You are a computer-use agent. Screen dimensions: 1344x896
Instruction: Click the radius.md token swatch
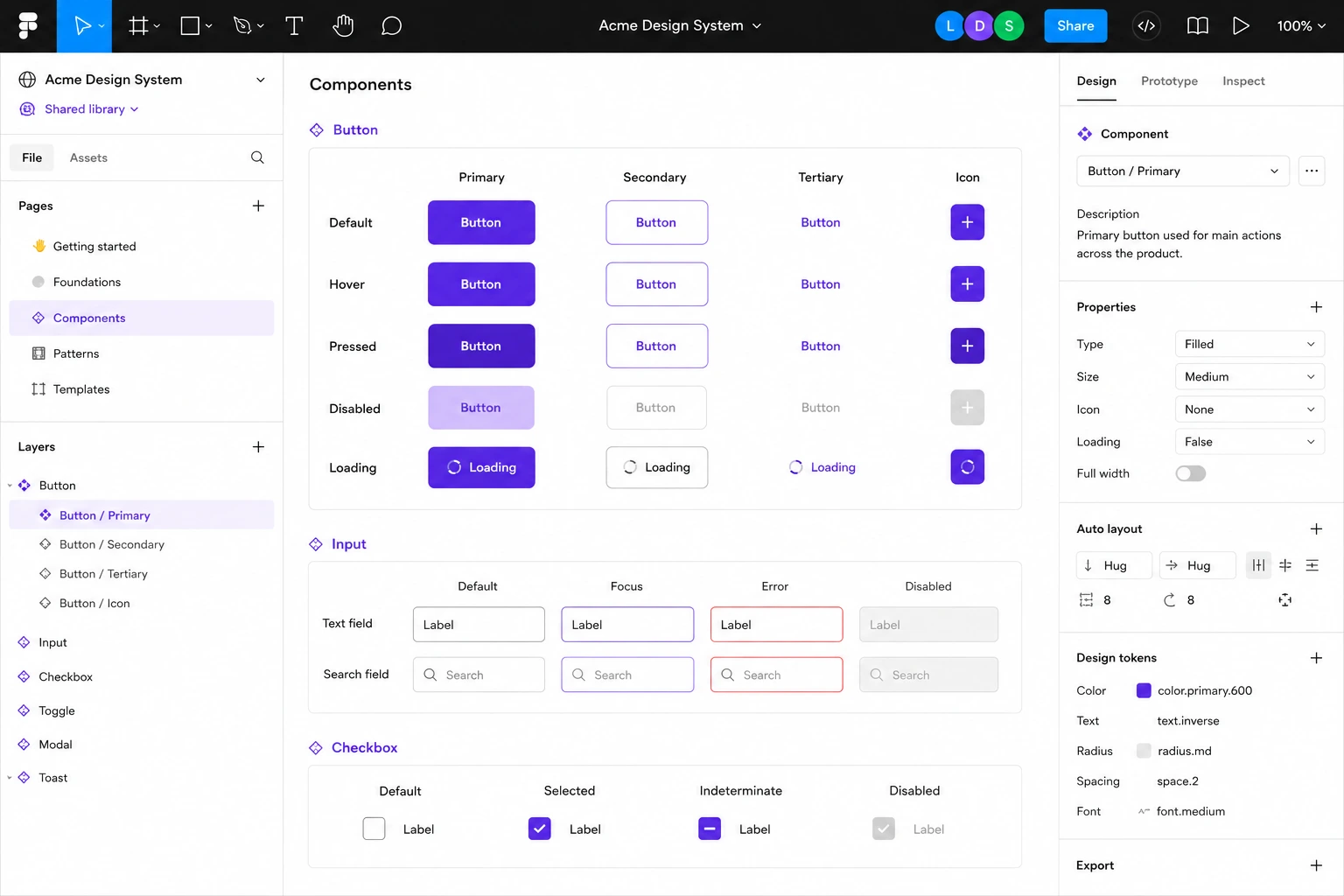pos(1144,751)
